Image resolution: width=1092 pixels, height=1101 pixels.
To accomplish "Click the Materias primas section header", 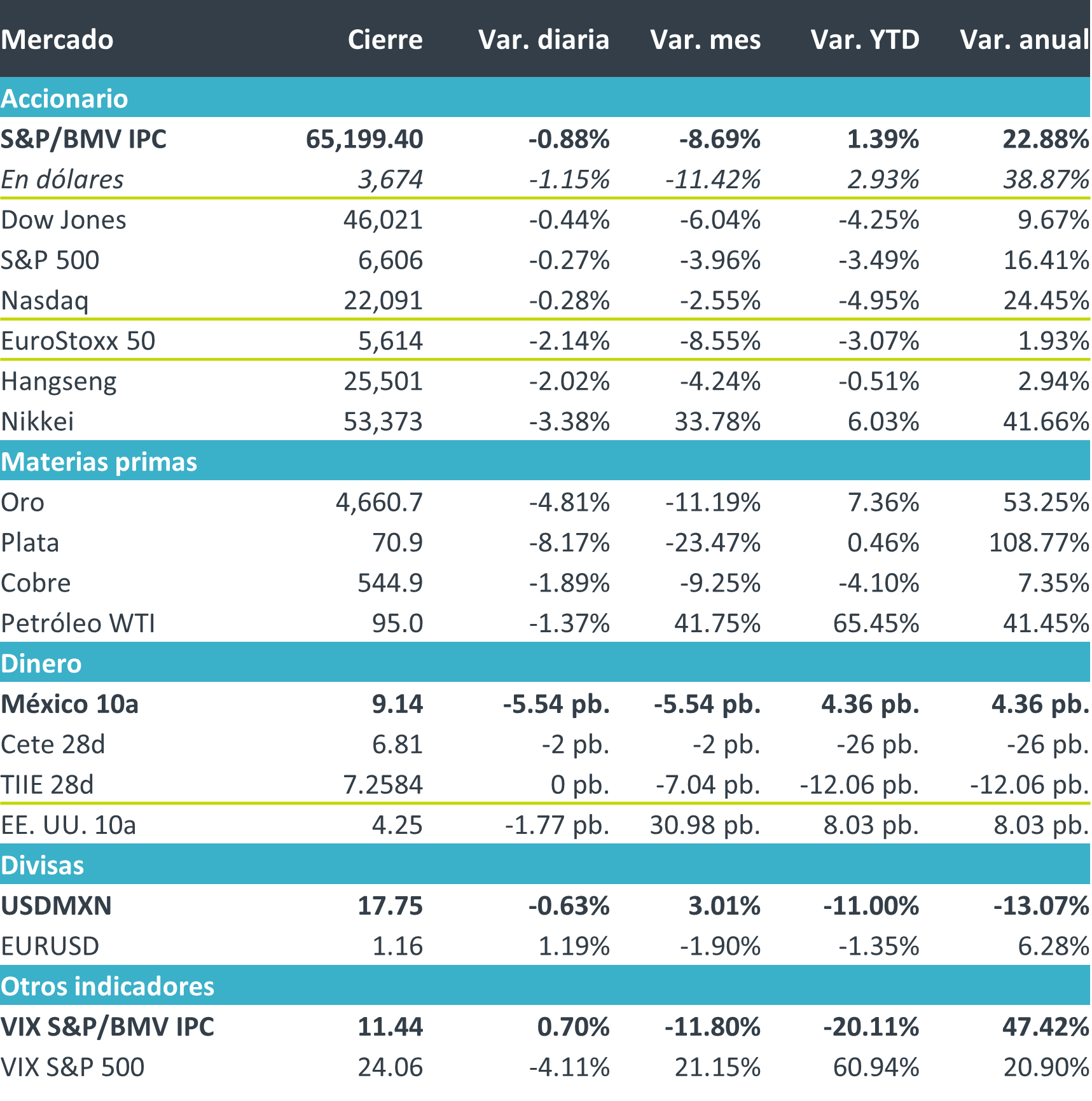I will click(x=99, y=462).
